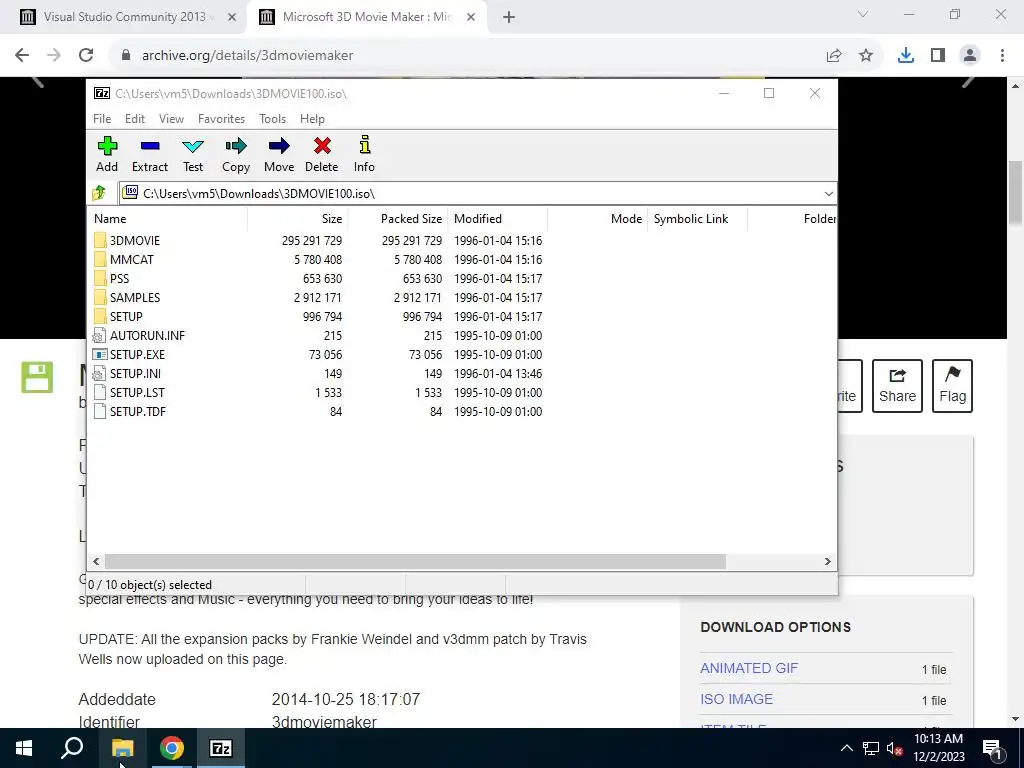Open the Favorites menu

click(x=221, y=119)
